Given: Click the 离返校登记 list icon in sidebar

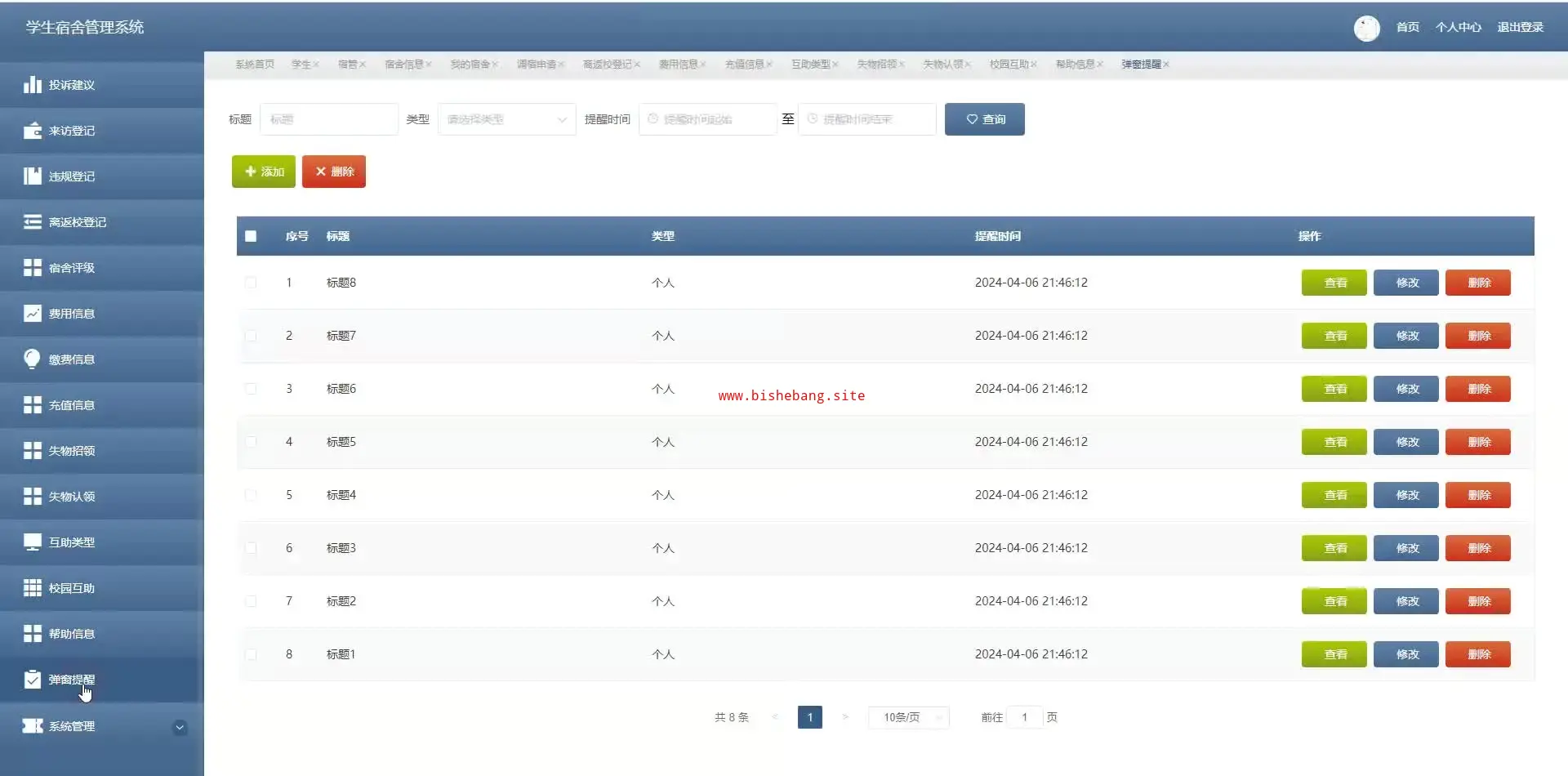Looking at the screenshot, I should point(32,222).
